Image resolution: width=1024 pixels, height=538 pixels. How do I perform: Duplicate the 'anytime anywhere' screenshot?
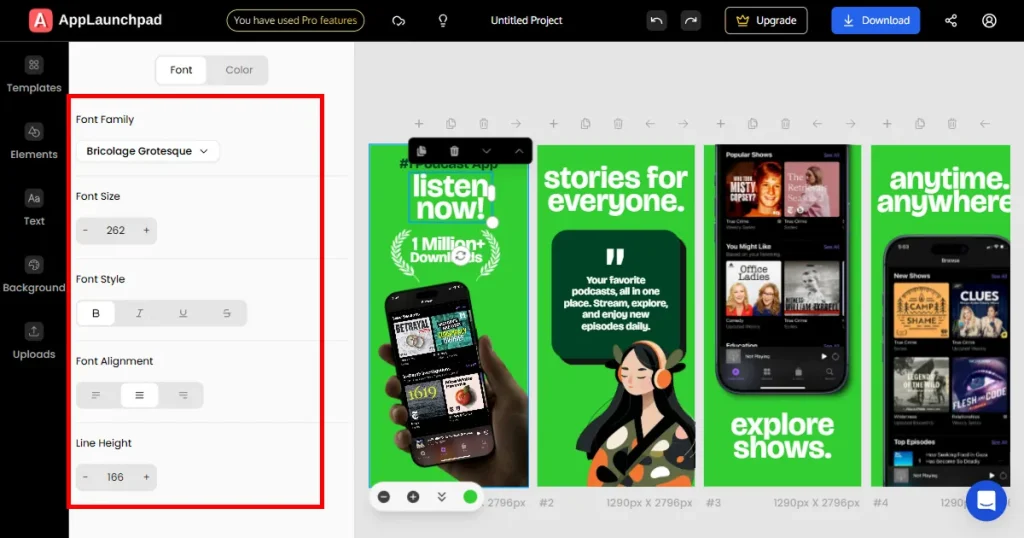coord(920,123)
